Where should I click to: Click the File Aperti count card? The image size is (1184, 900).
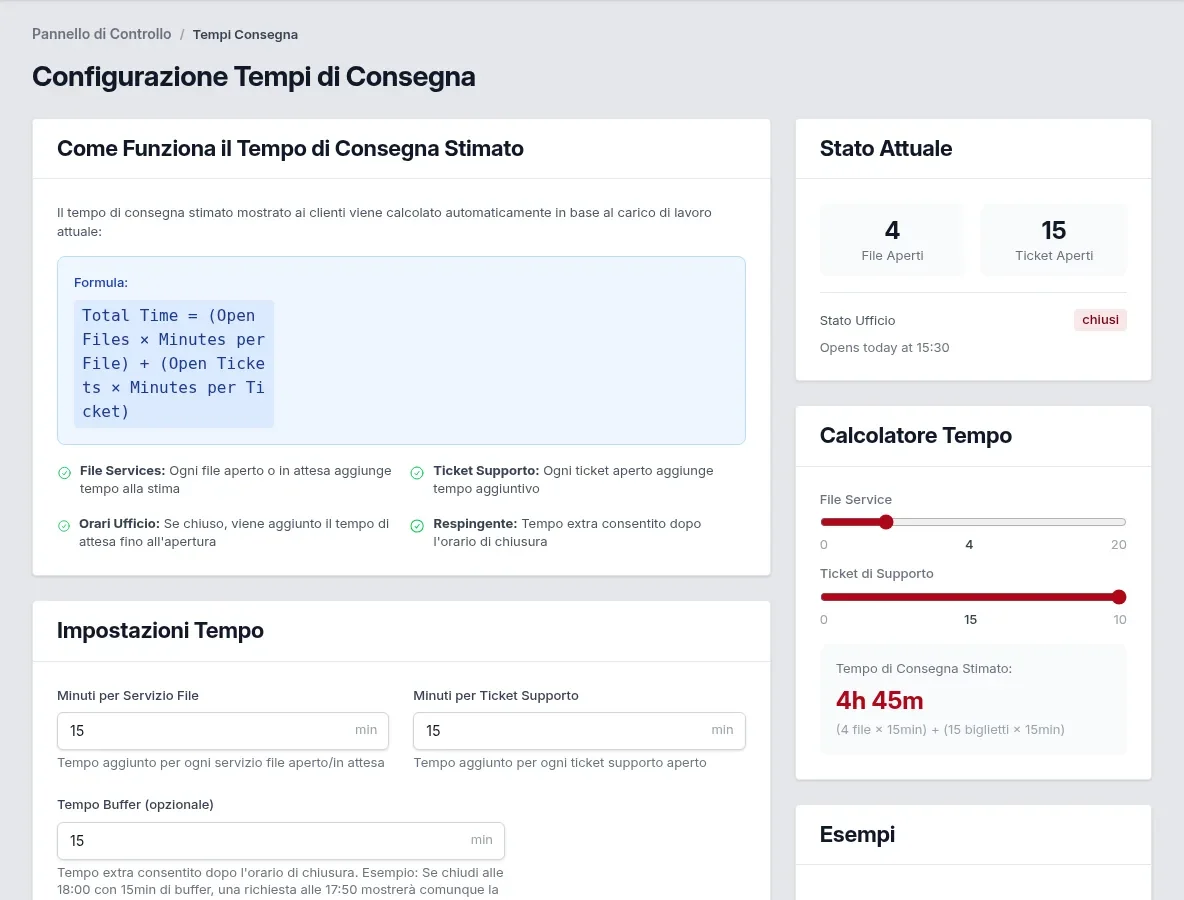click(x=892, y=240)
